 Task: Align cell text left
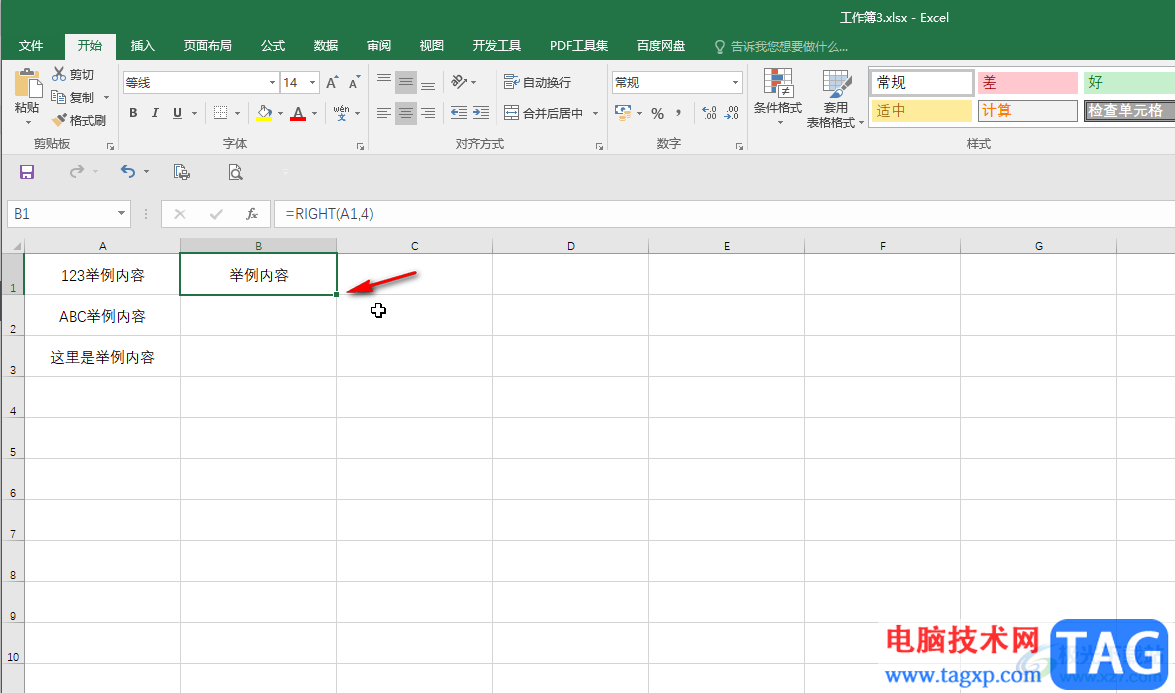tap(384, 113)
